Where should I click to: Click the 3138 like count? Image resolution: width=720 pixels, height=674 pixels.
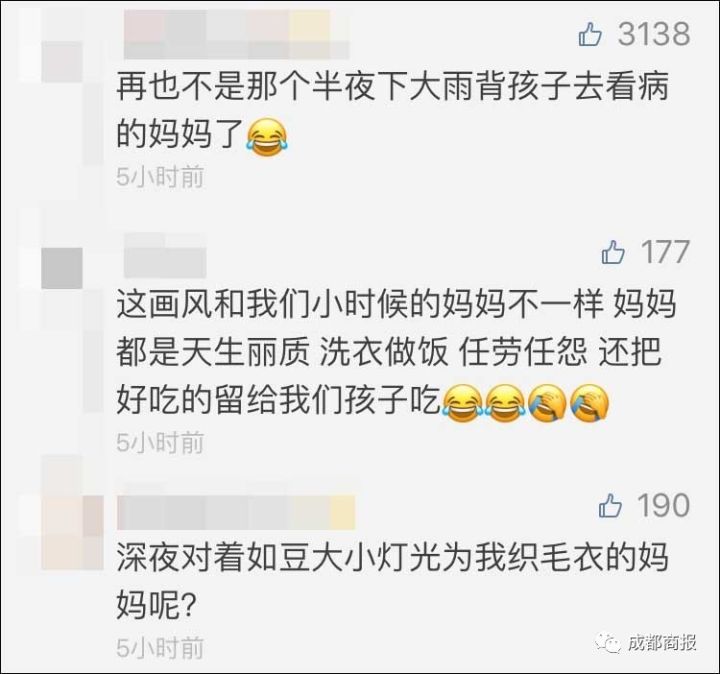tap(654, 34)
